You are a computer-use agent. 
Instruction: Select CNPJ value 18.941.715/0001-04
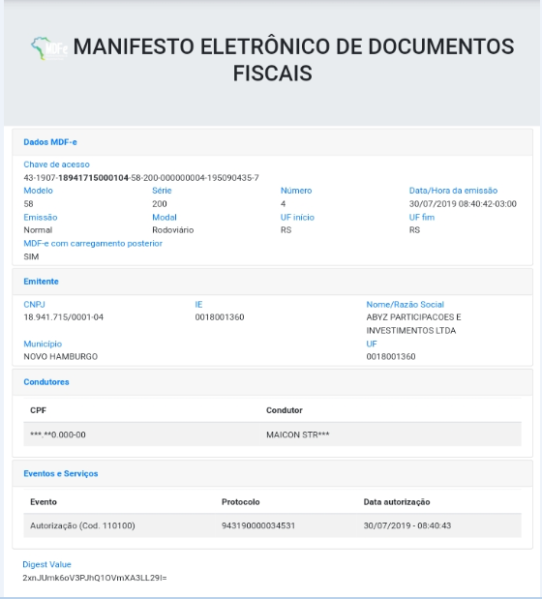[63, 317]
